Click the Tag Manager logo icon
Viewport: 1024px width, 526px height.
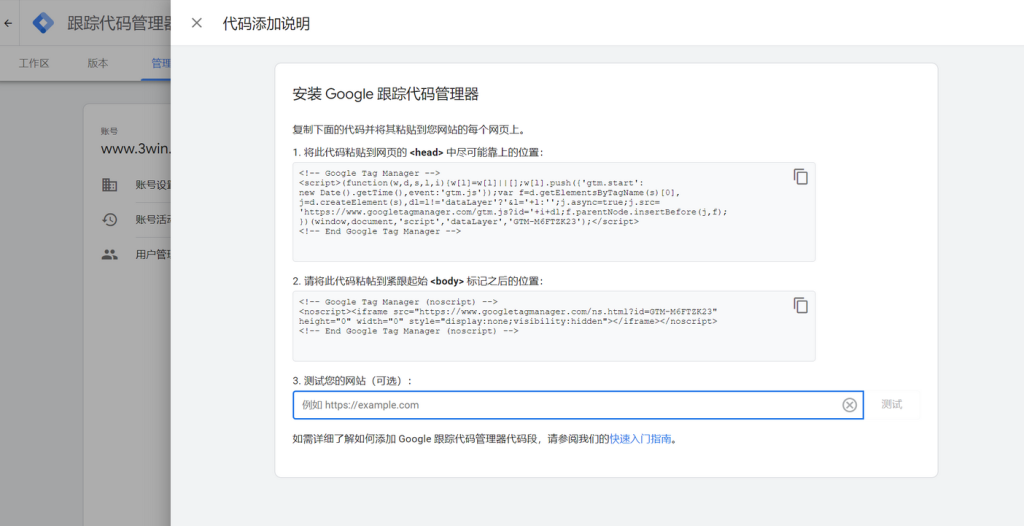pyautogui.click(x=43, y=23)
